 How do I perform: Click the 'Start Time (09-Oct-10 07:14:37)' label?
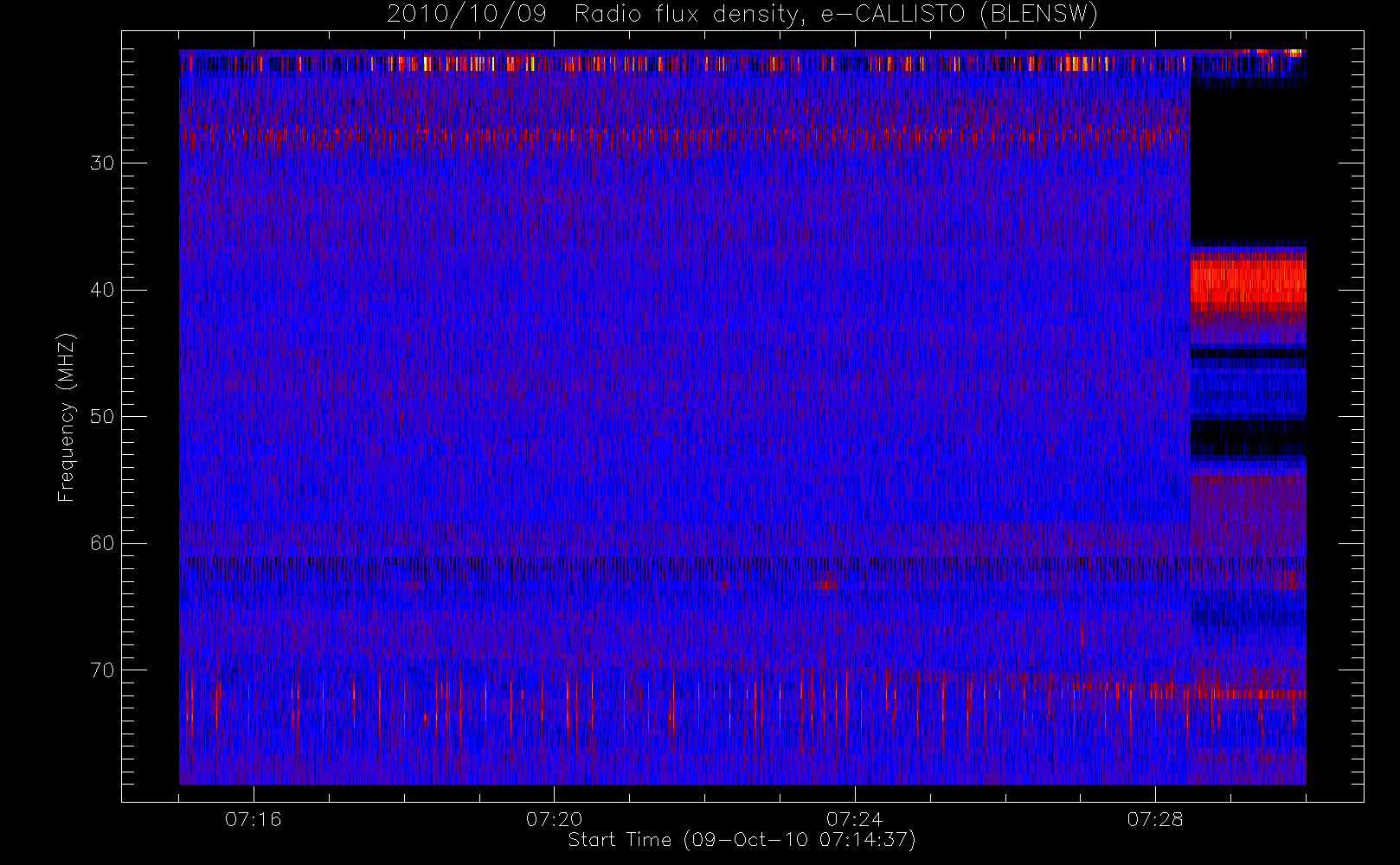click(742, 840)
